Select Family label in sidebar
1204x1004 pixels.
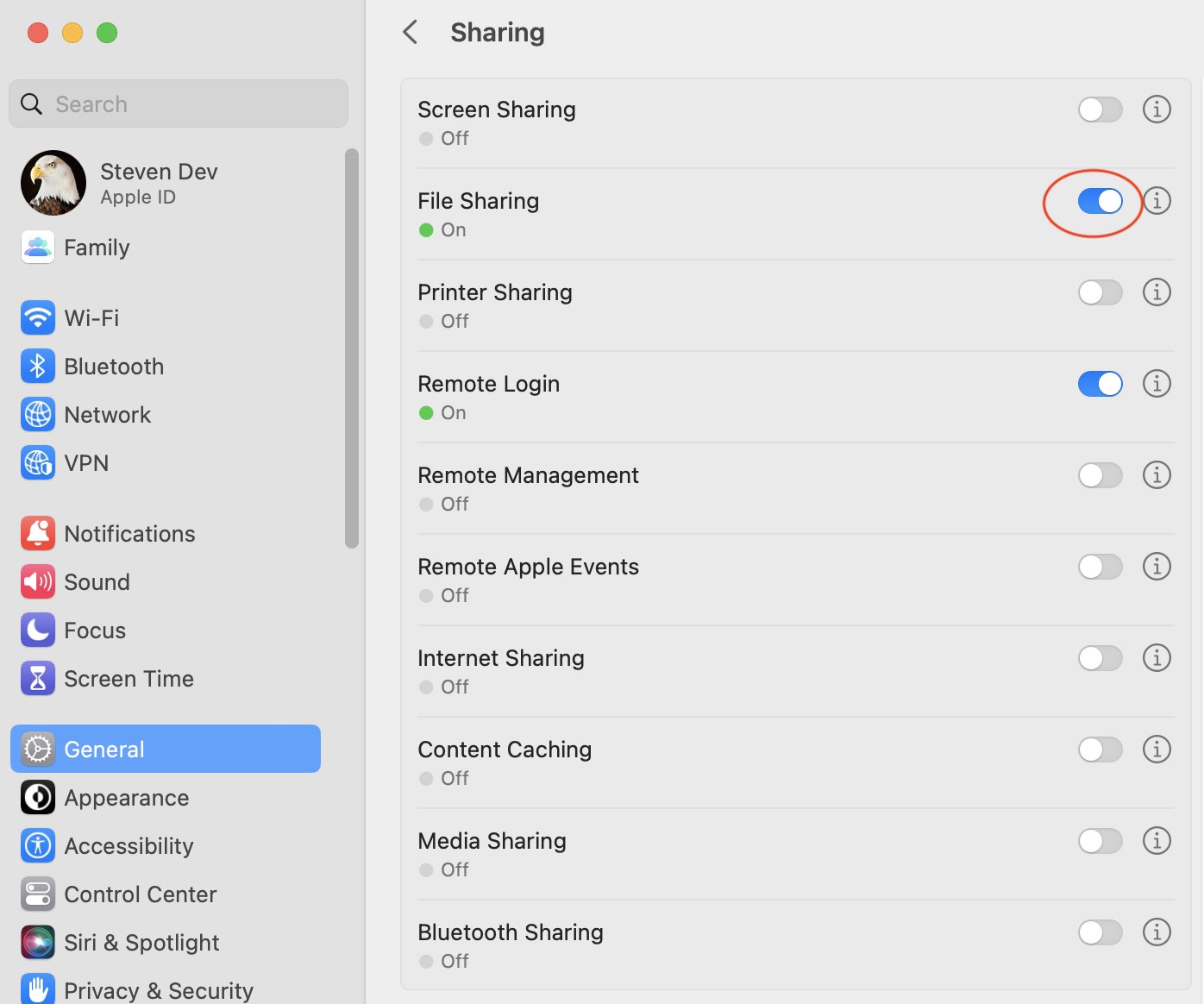pos(97,248)
